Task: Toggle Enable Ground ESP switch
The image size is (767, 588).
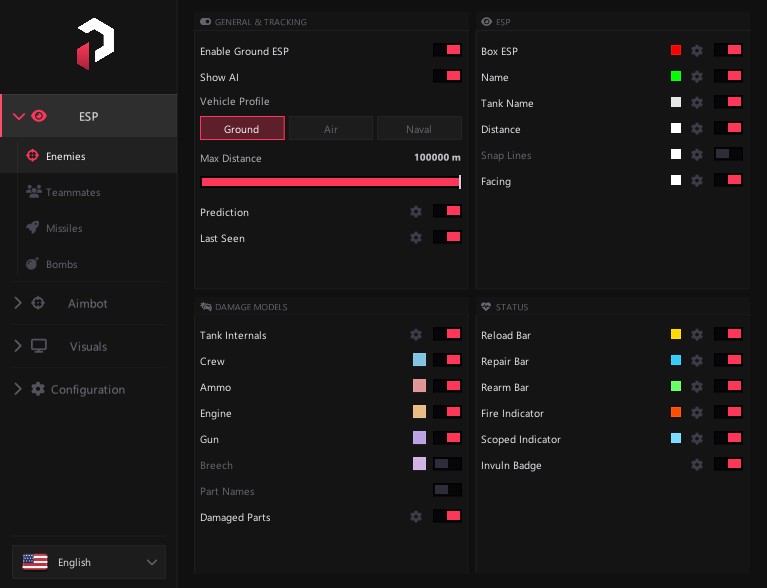Action: 447,50
